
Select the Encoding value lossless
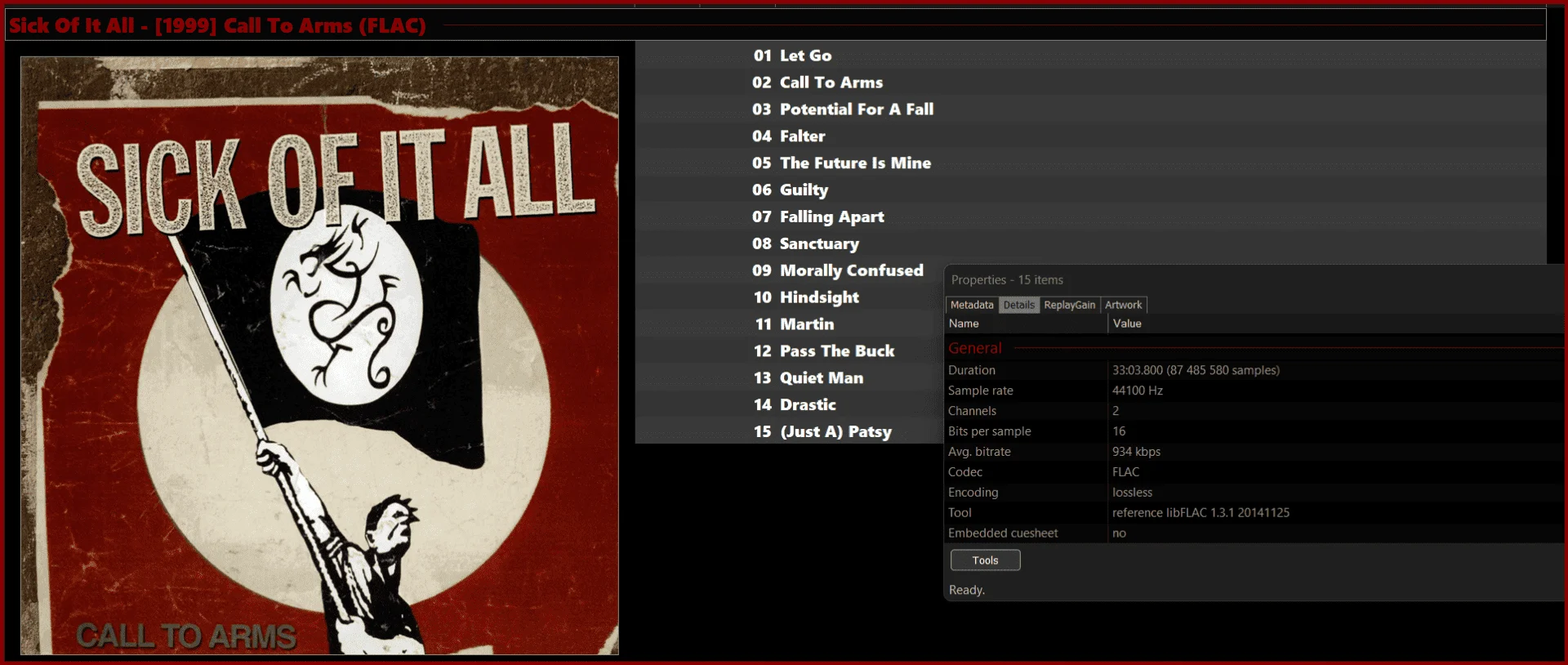tap(1132, 493)
